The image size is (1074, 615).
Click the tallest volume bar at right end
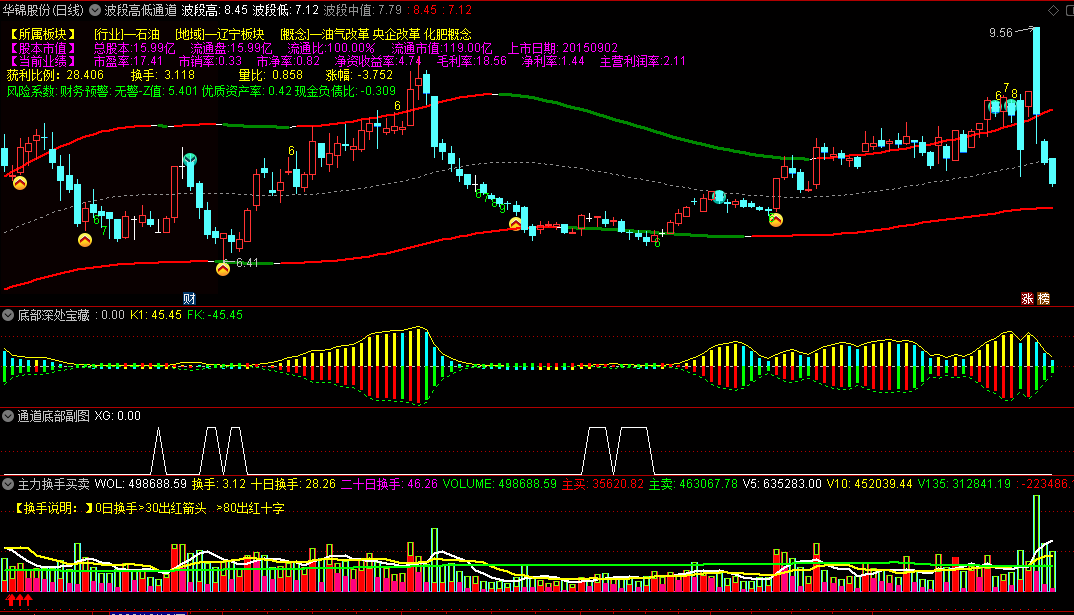[1036, 543]
